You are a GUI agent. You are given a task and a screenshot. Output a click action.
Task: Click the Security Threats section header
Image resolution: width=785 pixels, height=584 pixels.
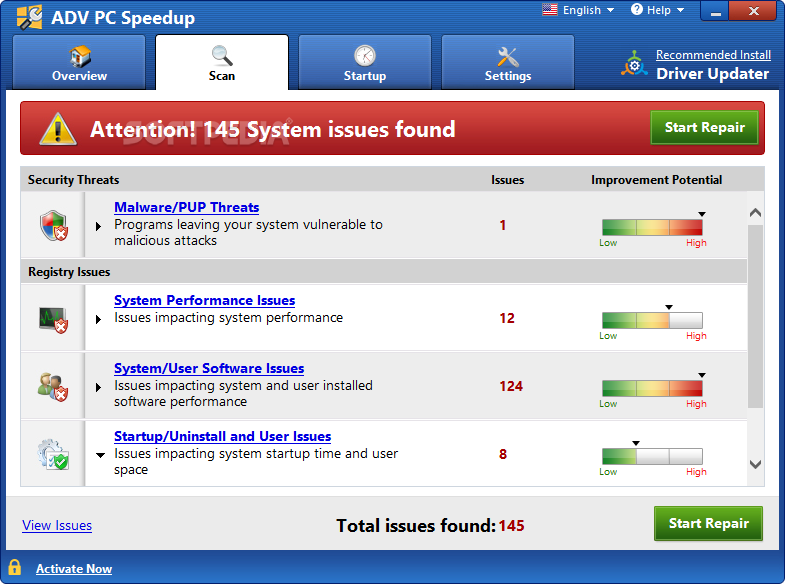74,180
